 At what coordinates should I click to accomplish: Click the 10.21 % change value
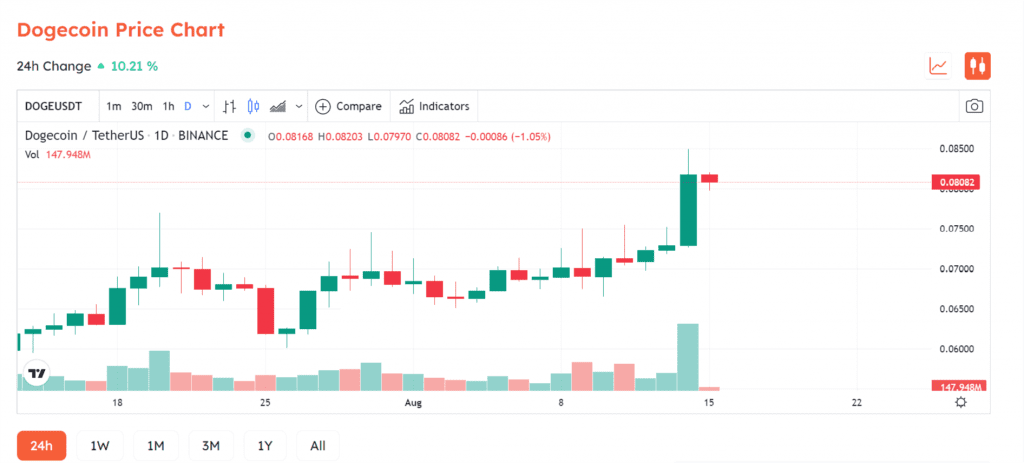135,66
